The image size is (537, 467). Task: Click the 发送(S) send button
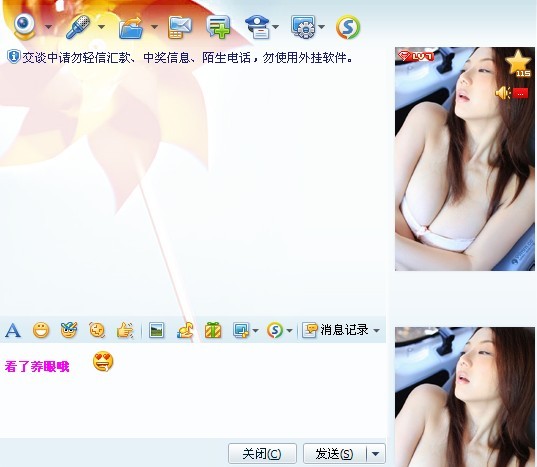pos(334,454)
